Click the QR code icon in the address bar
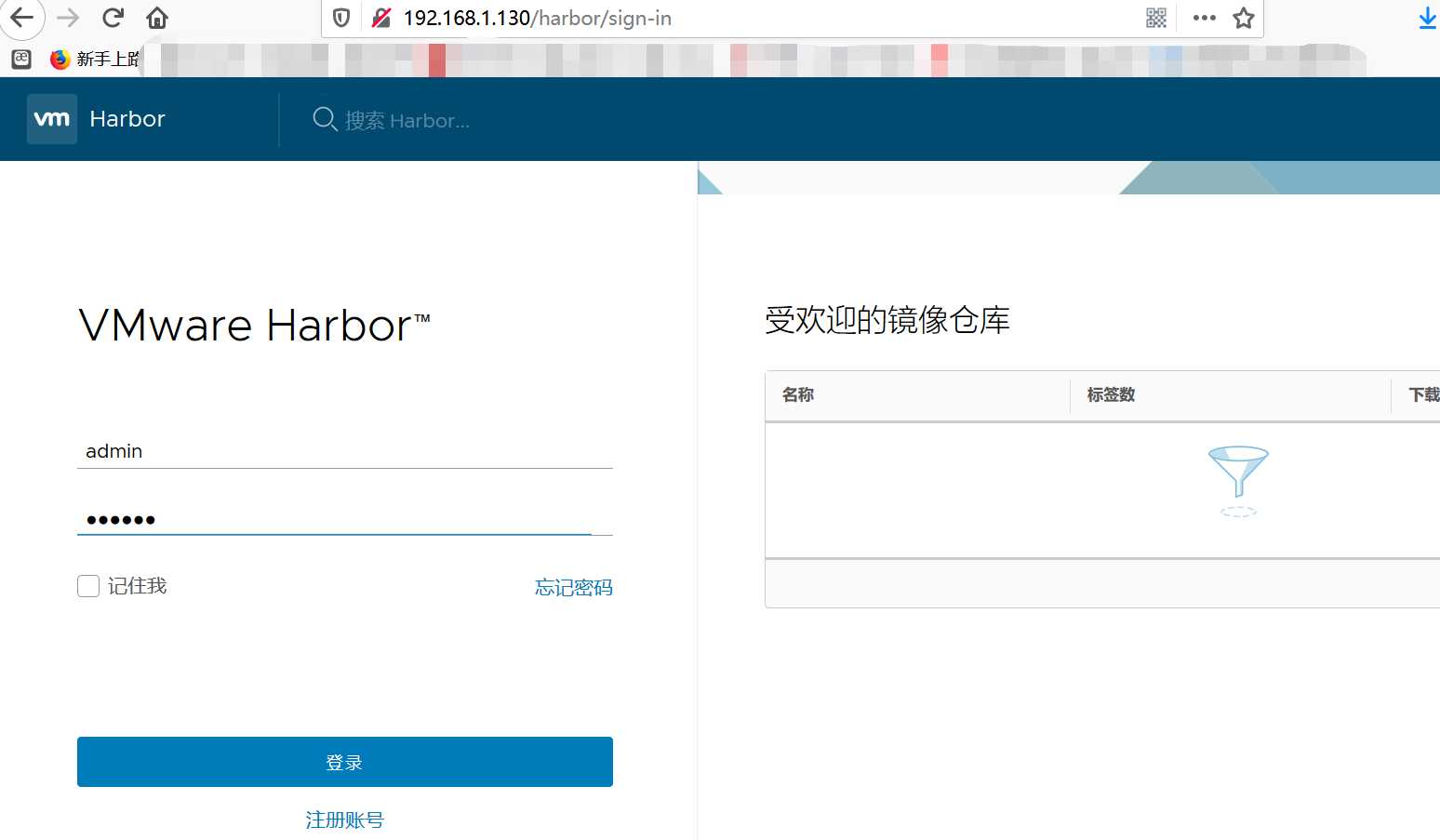Image resolution: width=1440 pixels, height=840 pixels. (x=1155, y=18)
